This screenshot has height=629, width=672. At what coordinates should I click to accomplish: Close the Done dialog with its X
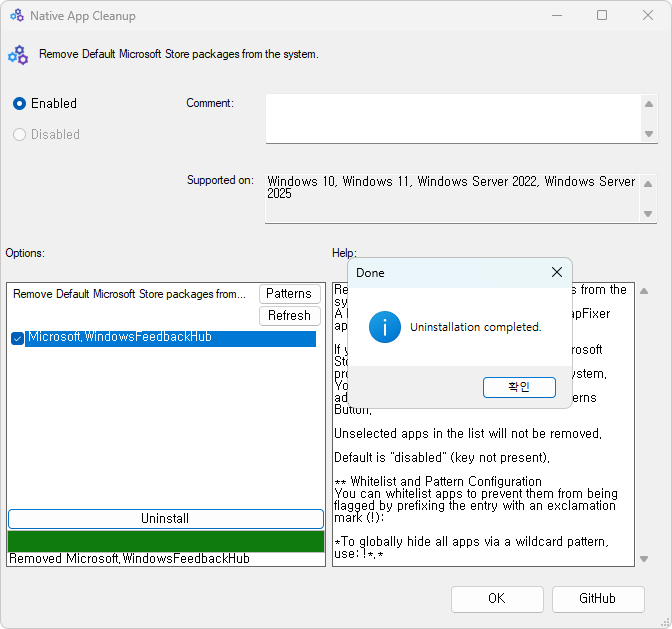557,272
